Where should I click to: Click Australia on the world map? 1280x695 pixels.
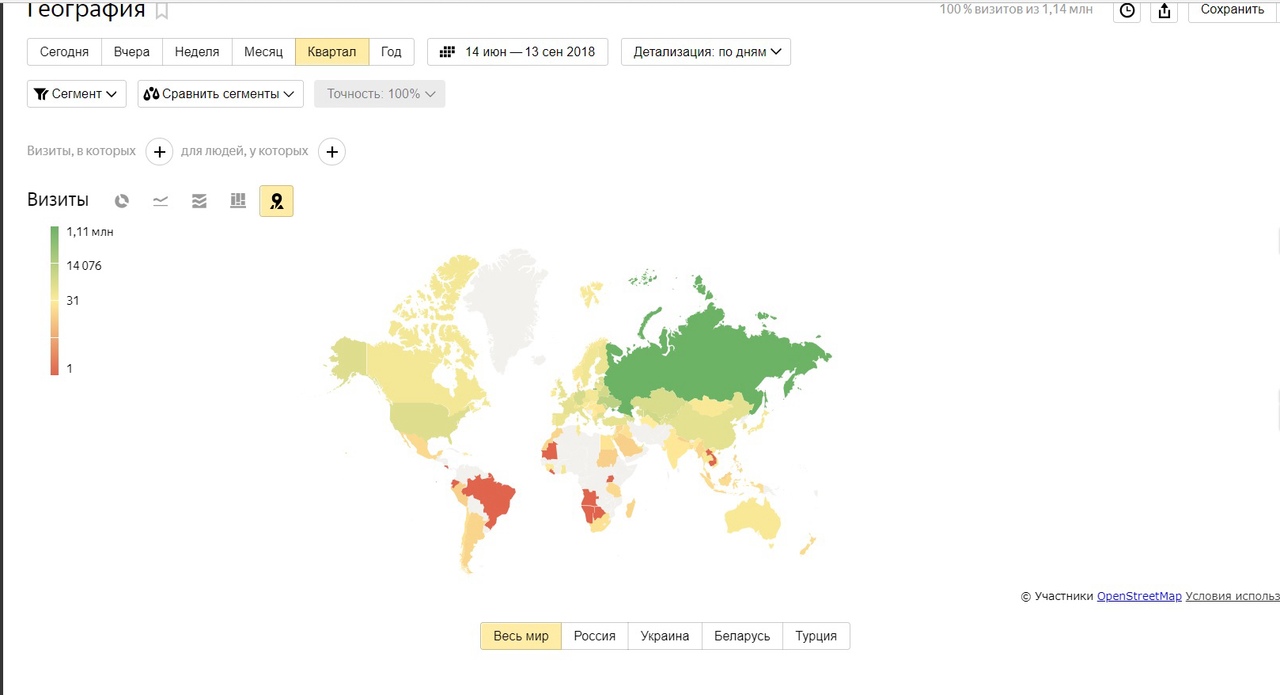[x=752, y=520]
